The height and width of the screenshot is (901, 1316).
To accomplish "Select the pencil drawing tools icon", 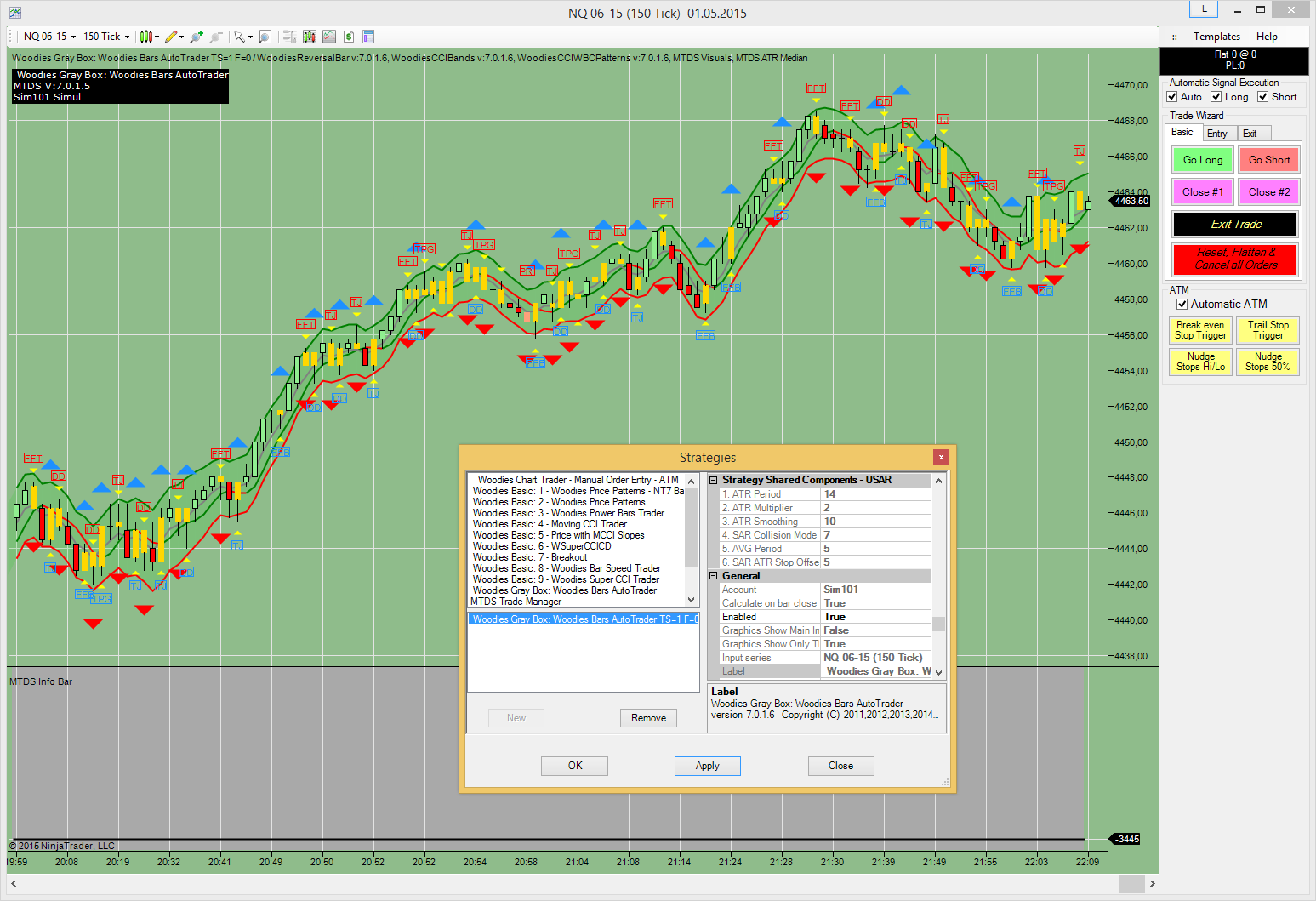I will pos(171,37).
